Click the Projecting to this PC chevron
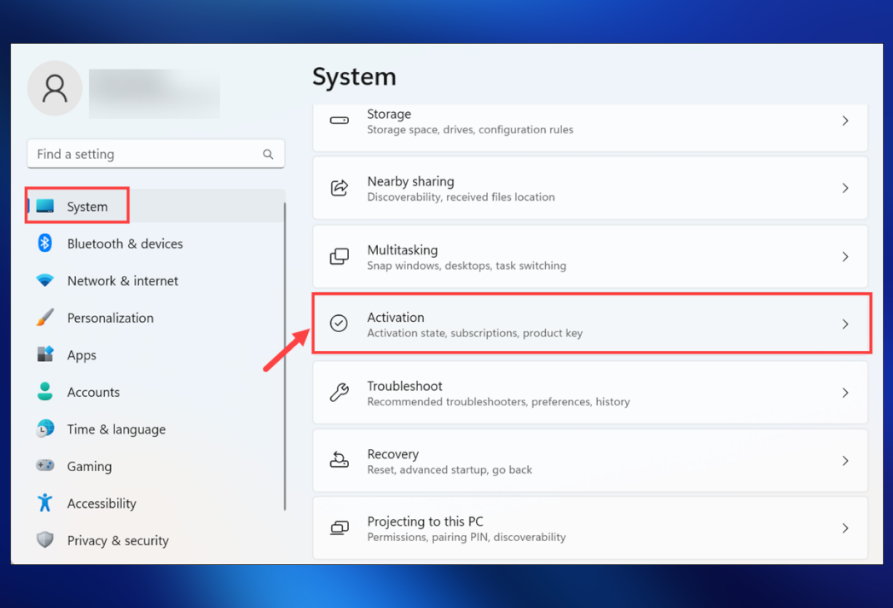The height and width of the screenshot is (608, 893). 845,528
